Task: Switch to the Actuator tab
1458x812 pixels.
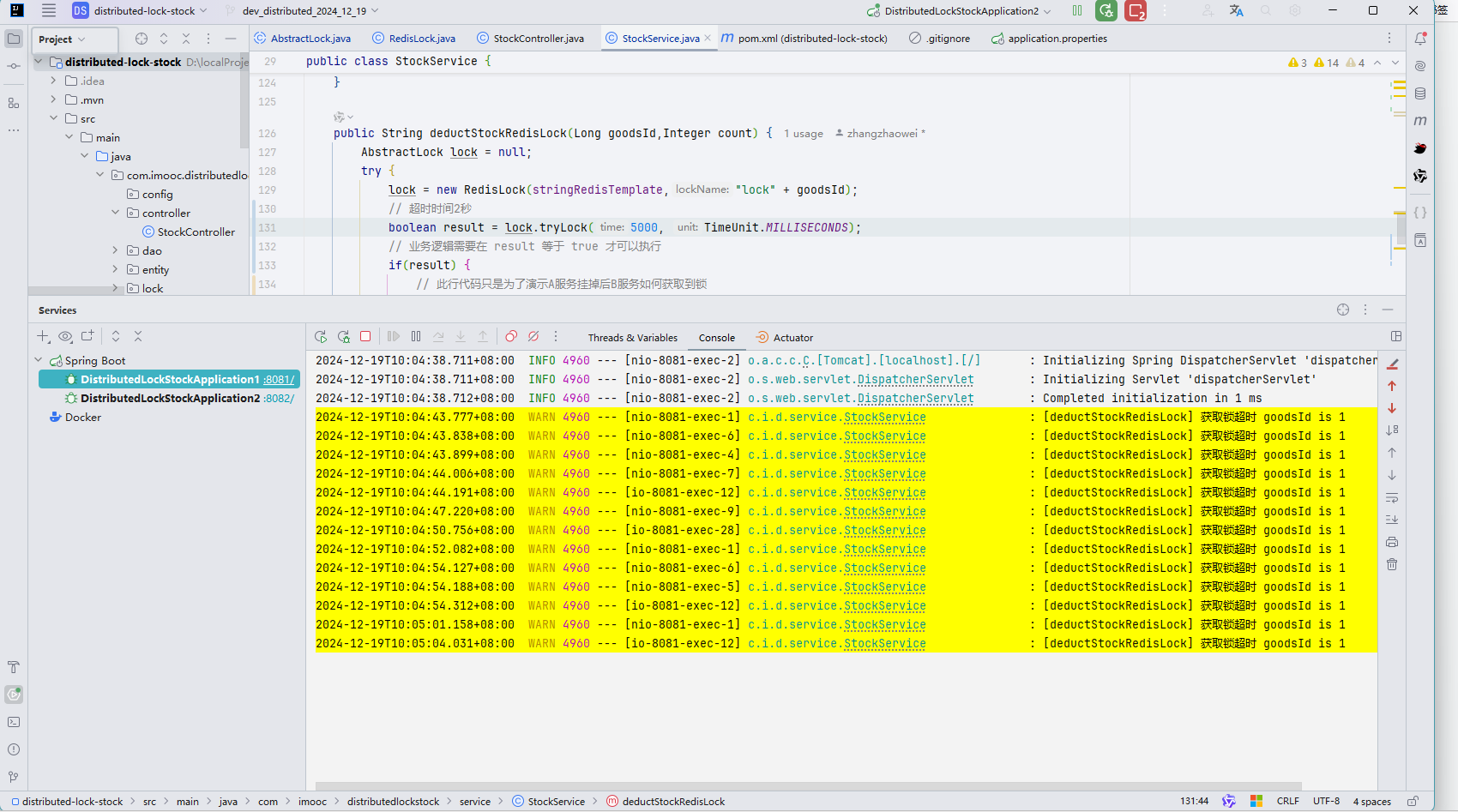Action: coord(784,338)
